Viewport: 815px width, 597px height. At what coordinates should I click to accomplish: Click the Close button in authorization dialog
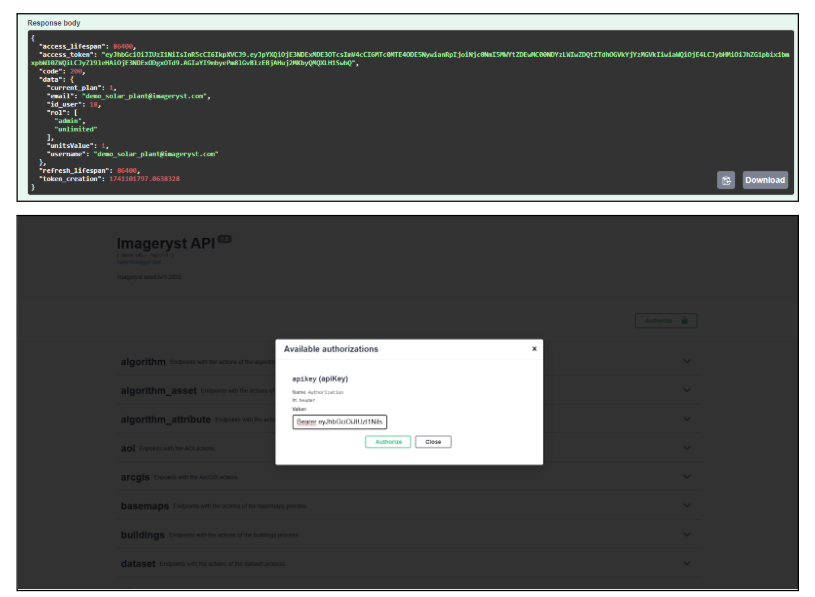[x=433, y=442]
